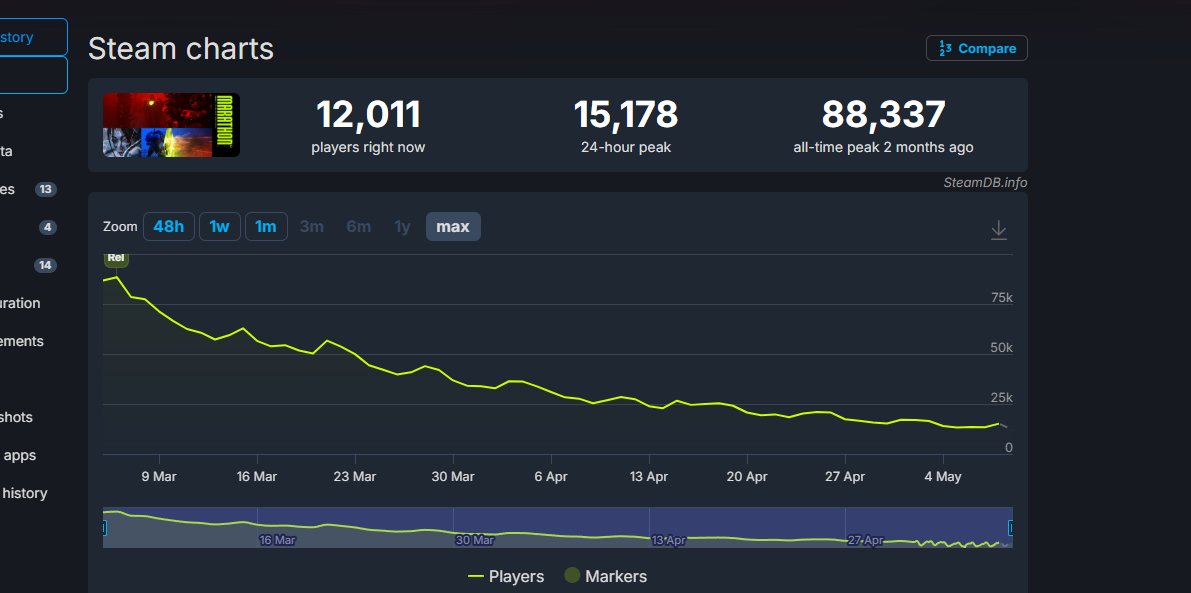Grab the navigator's left range handle
The height and width of the screenshot is (593, 1191).
[104, 528]
